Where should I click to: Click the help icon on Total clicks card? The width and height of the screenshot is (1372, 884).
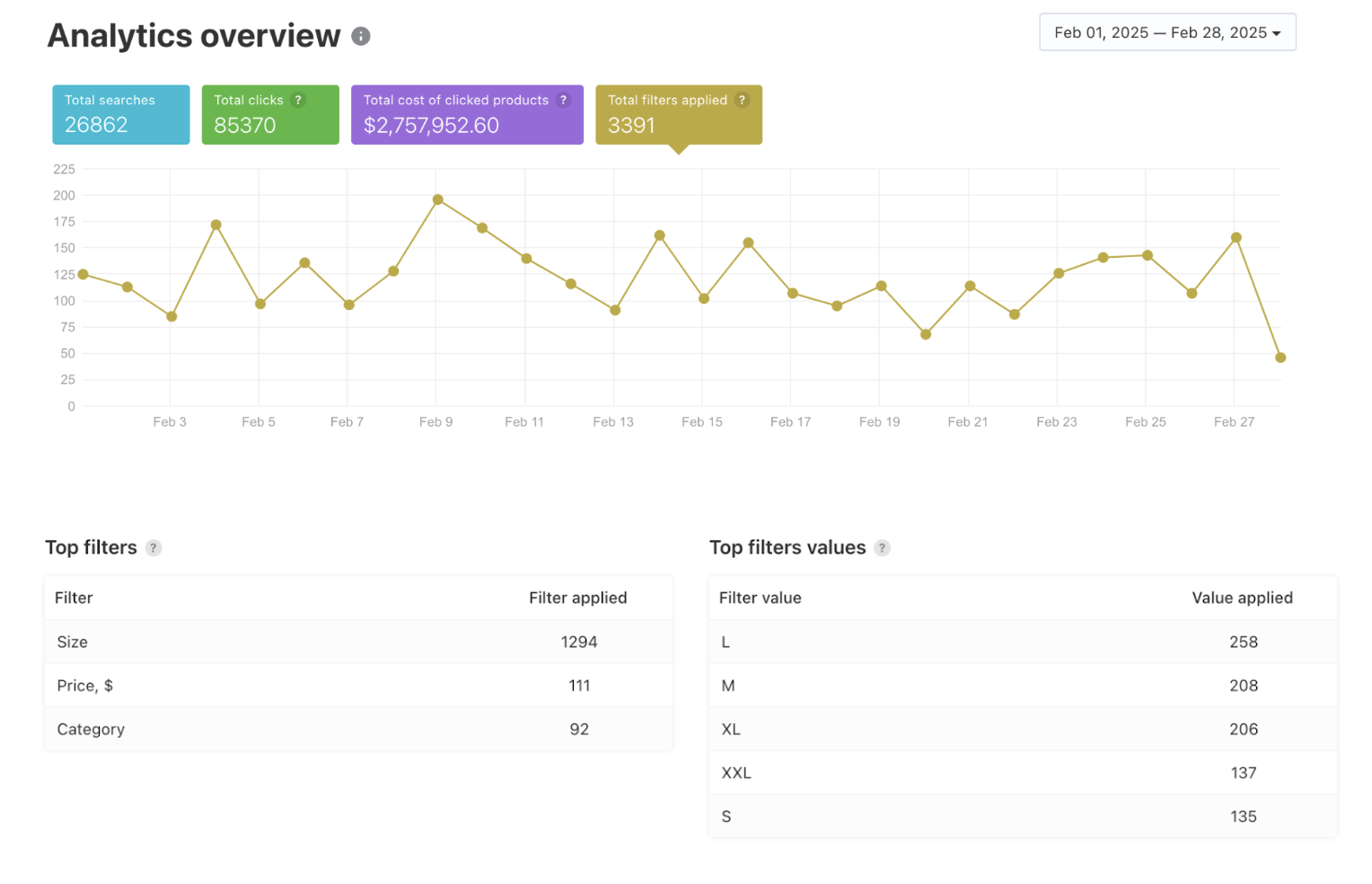pyautogui.click(x=298, y=100)
